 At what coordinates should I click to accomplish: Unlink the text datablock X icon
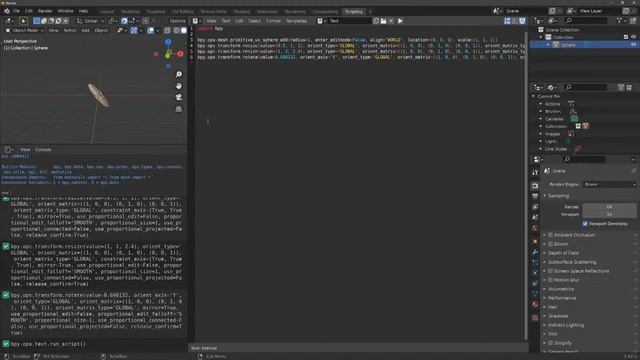(x=391, y=21)
